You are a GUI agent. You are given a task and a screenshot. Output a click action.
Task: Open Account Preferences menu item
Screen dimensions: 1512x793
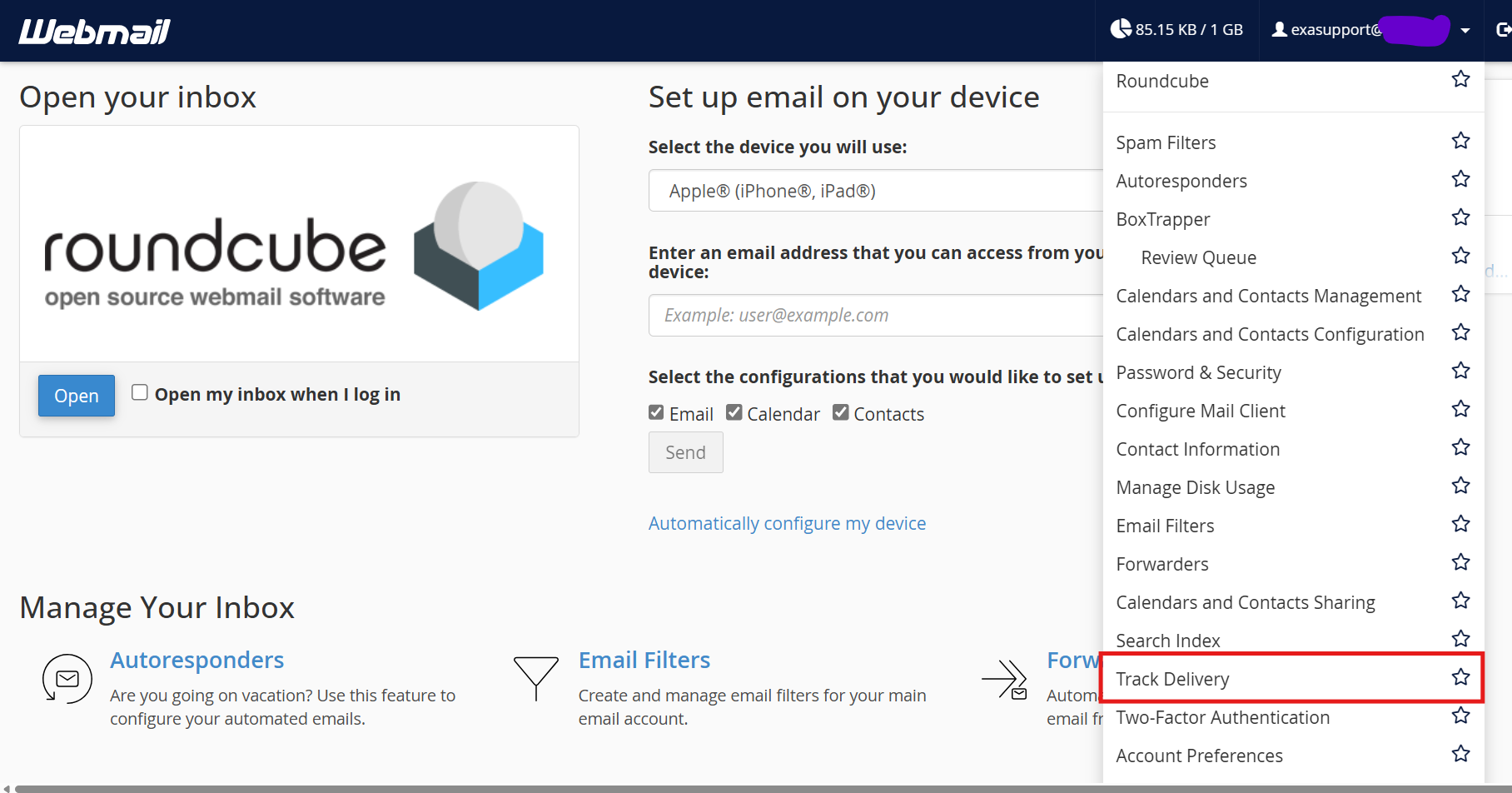point(1200,756)
